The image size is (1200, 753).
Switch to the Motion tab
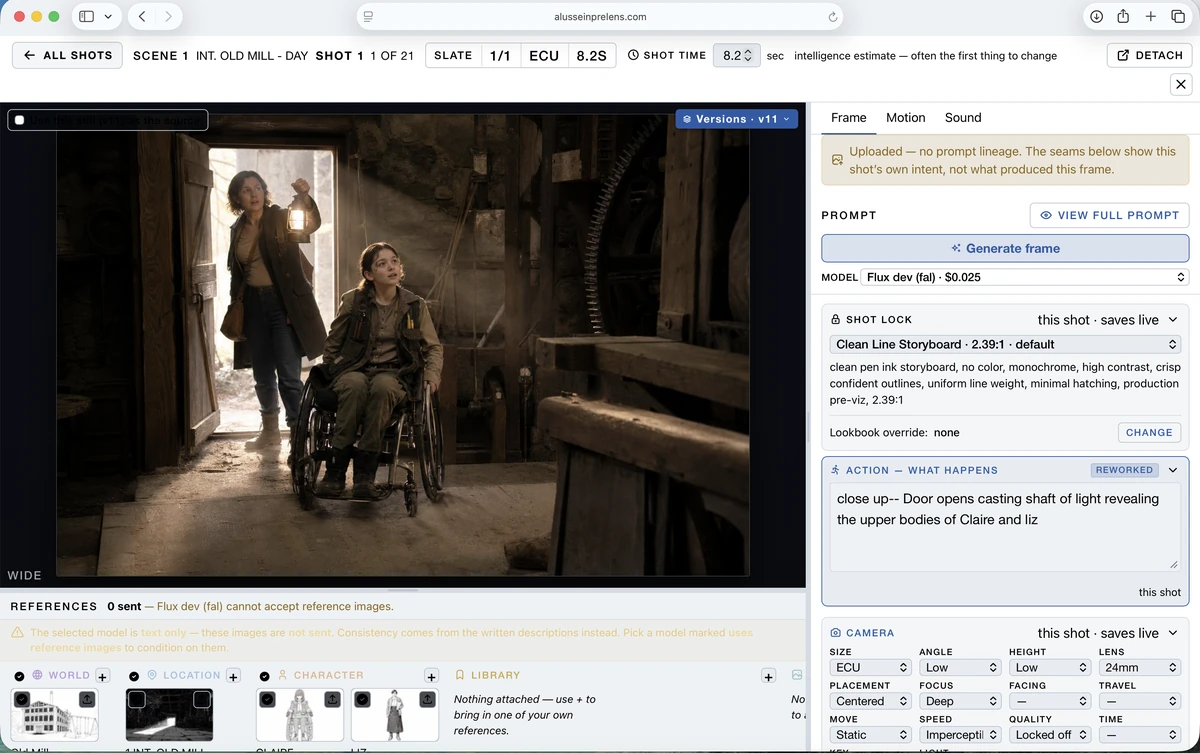coord(905,117)
